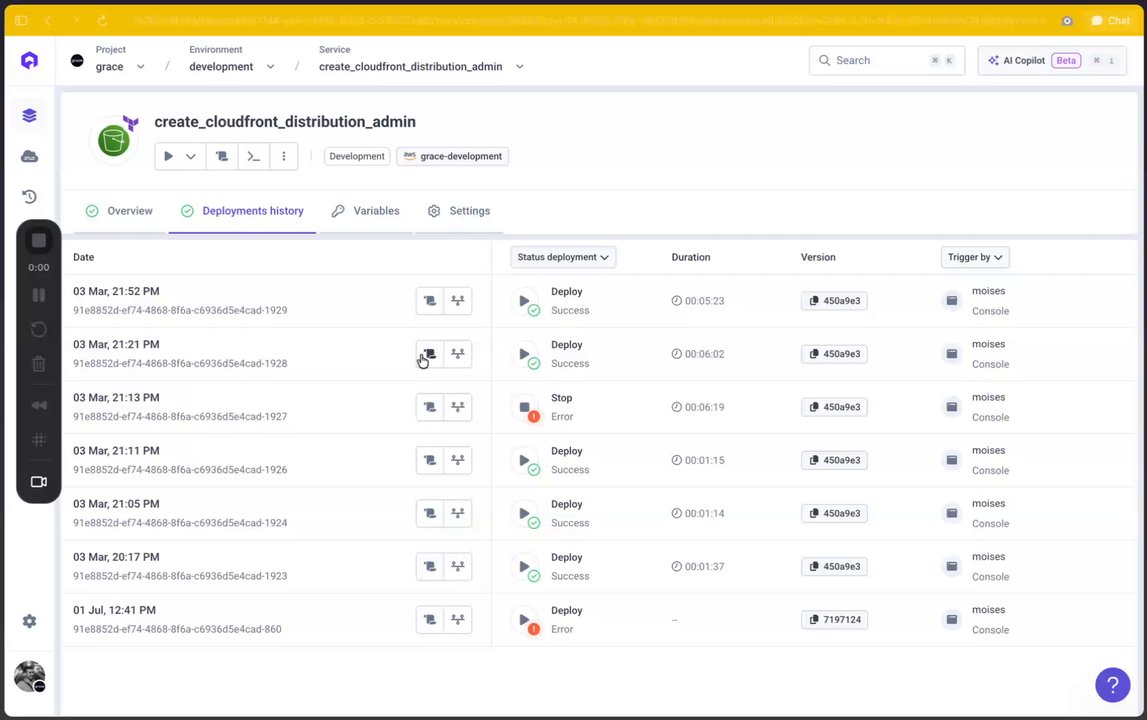Expand the Status deployment filter

(x=563, y=257)
